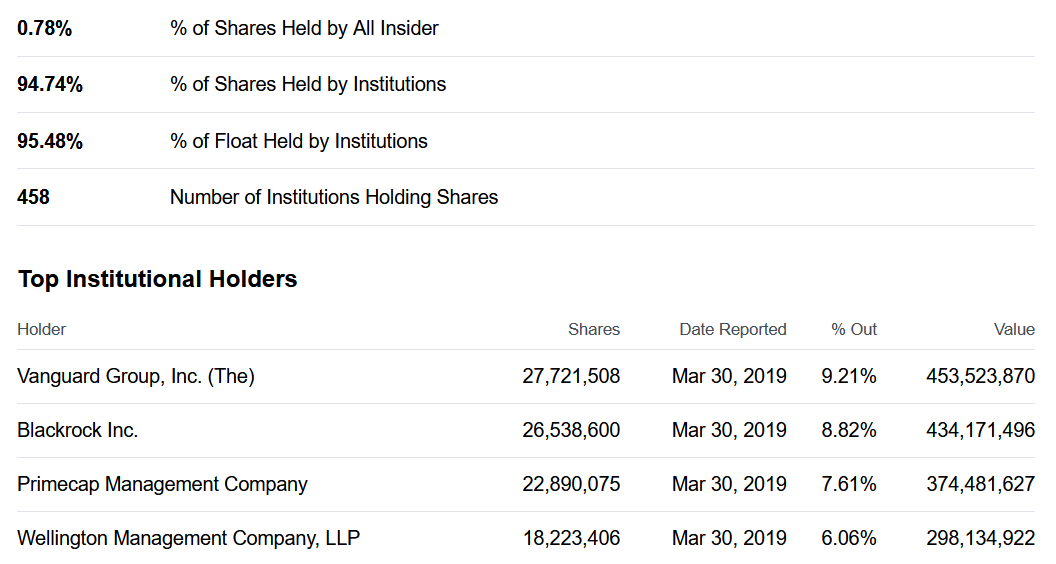Image resolution: width=1056 pixels, height=564 pixels.
Task: Select the Blackrock Inc. holder row
Action: [x=525, y=430]
